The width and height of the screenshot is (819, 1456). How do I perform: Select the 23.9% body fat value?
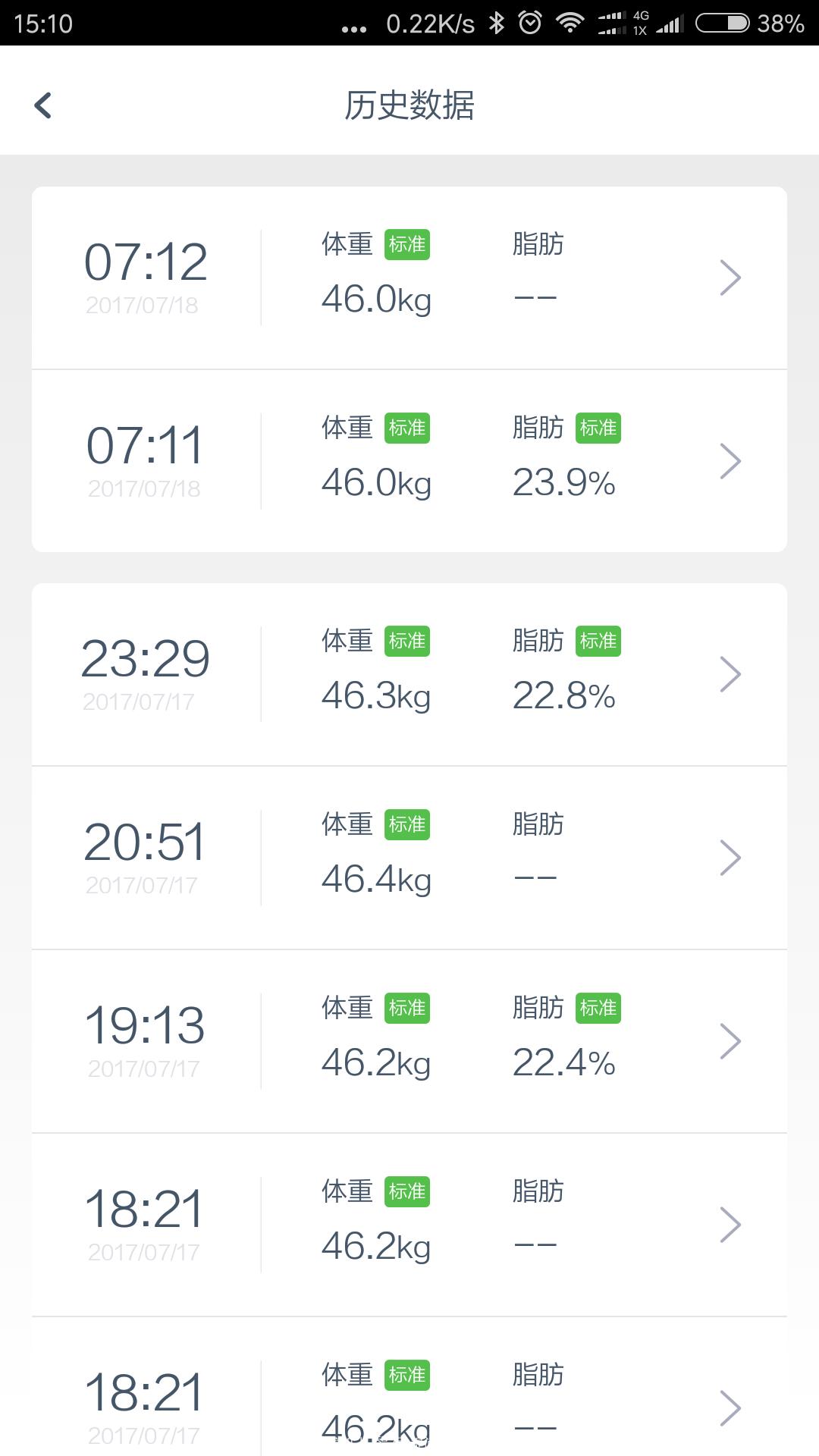[563, 483]
